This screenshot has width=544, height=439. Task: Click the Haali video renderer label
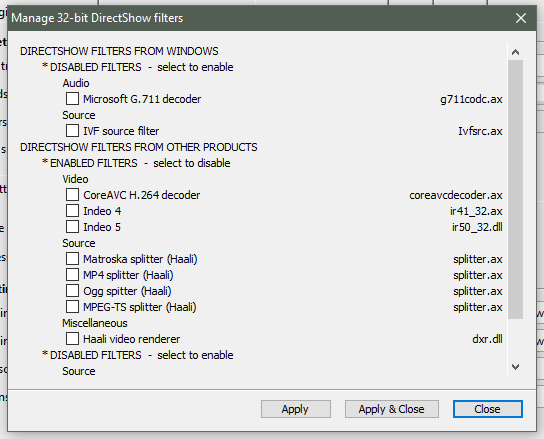(x=131, y=339)
